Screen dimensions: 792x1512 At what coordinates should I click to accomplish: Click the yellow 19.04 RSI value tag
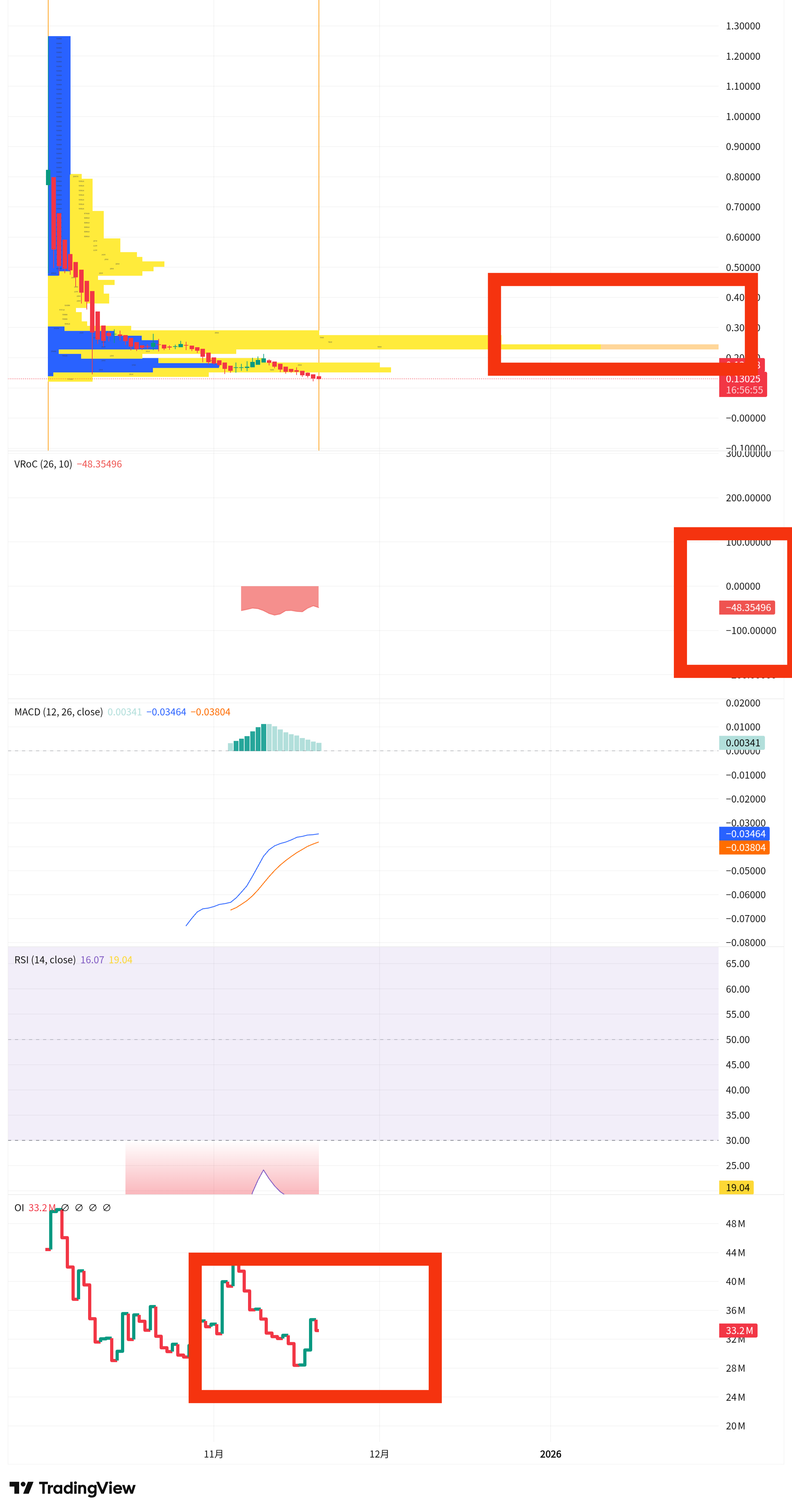click(737, 1188)
